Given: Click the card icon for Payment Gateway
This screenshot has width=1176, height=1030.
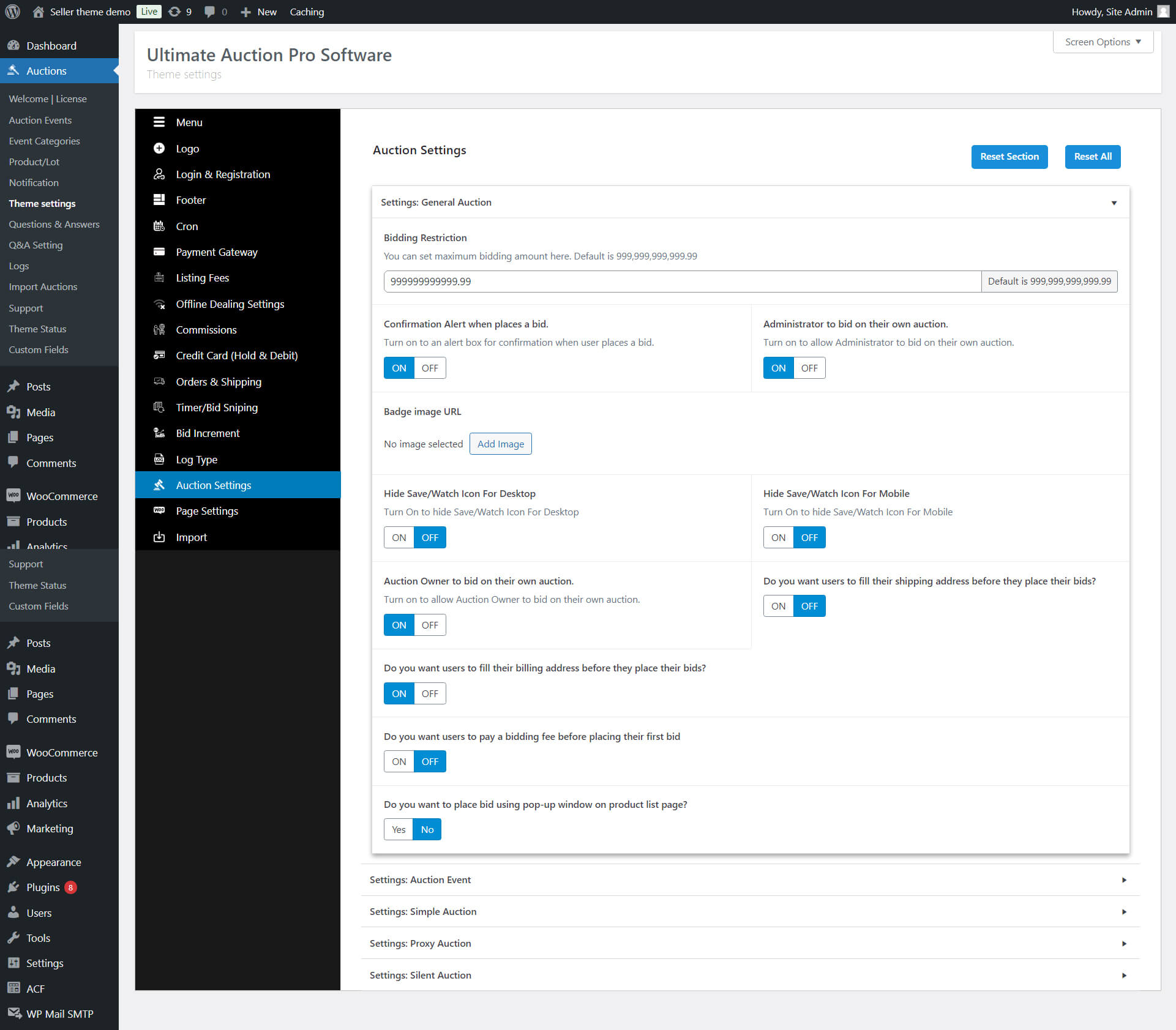Looking at the screenshot, I should pyautogui.click(x=159, y=252).
